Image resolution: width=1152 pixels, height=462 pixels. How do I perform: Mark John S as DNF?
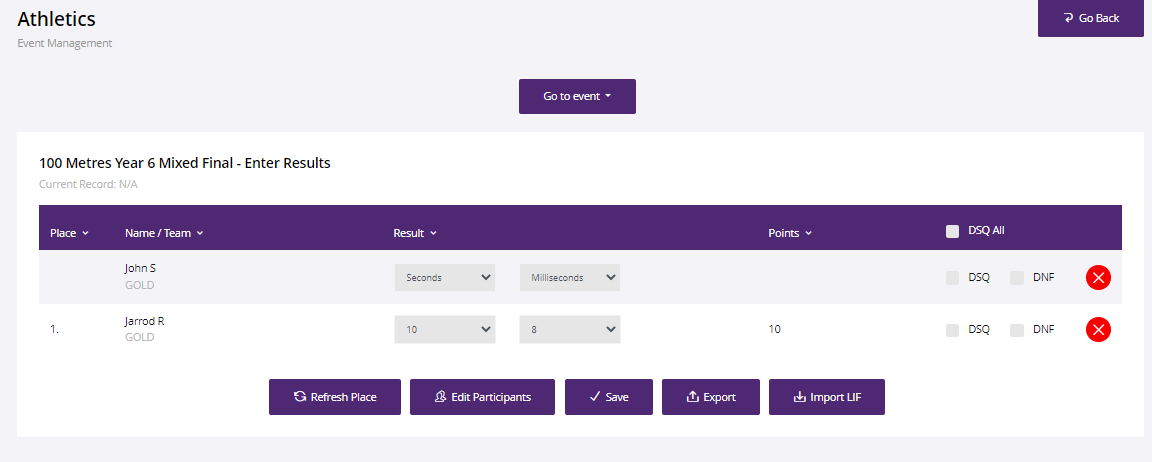coord(1017,278)
